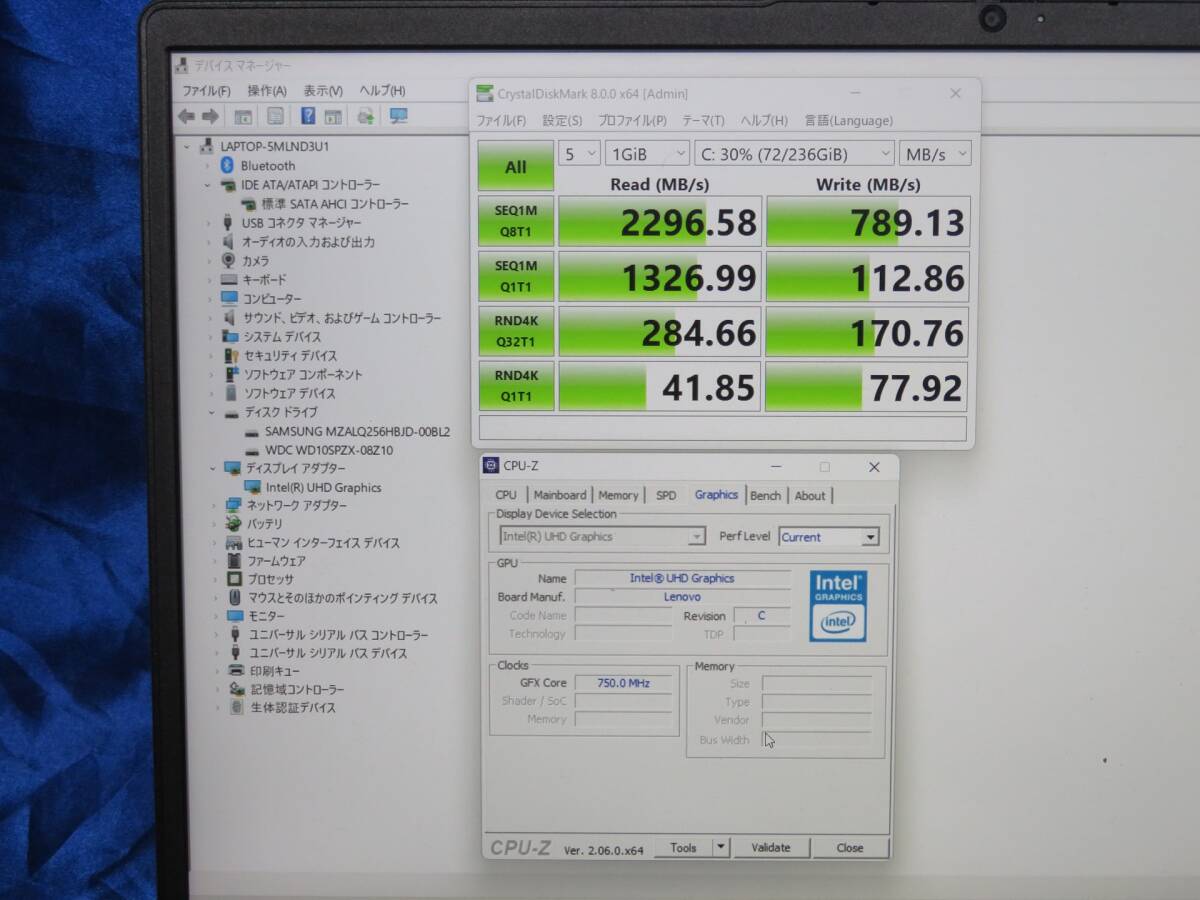Click the empty status field below CrystalDiskMark results
The image size is (1200, 900).
tap(723, 428)
